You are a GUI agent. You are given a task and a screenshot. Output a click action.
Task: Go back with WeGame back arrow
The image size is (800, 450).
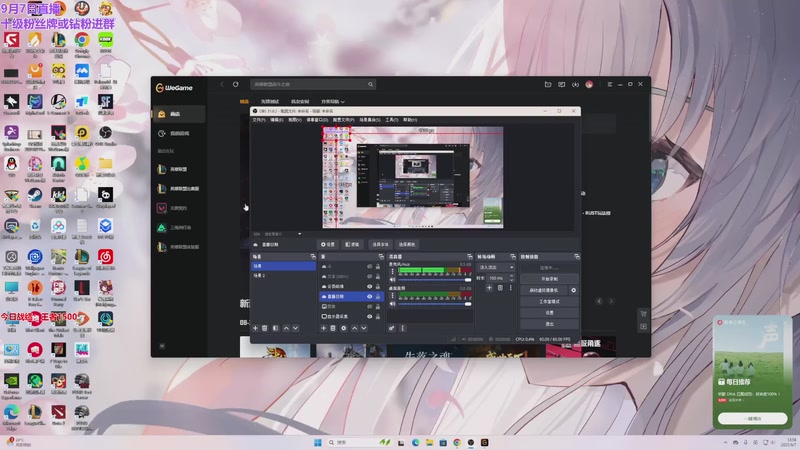[x=222, y=84]
